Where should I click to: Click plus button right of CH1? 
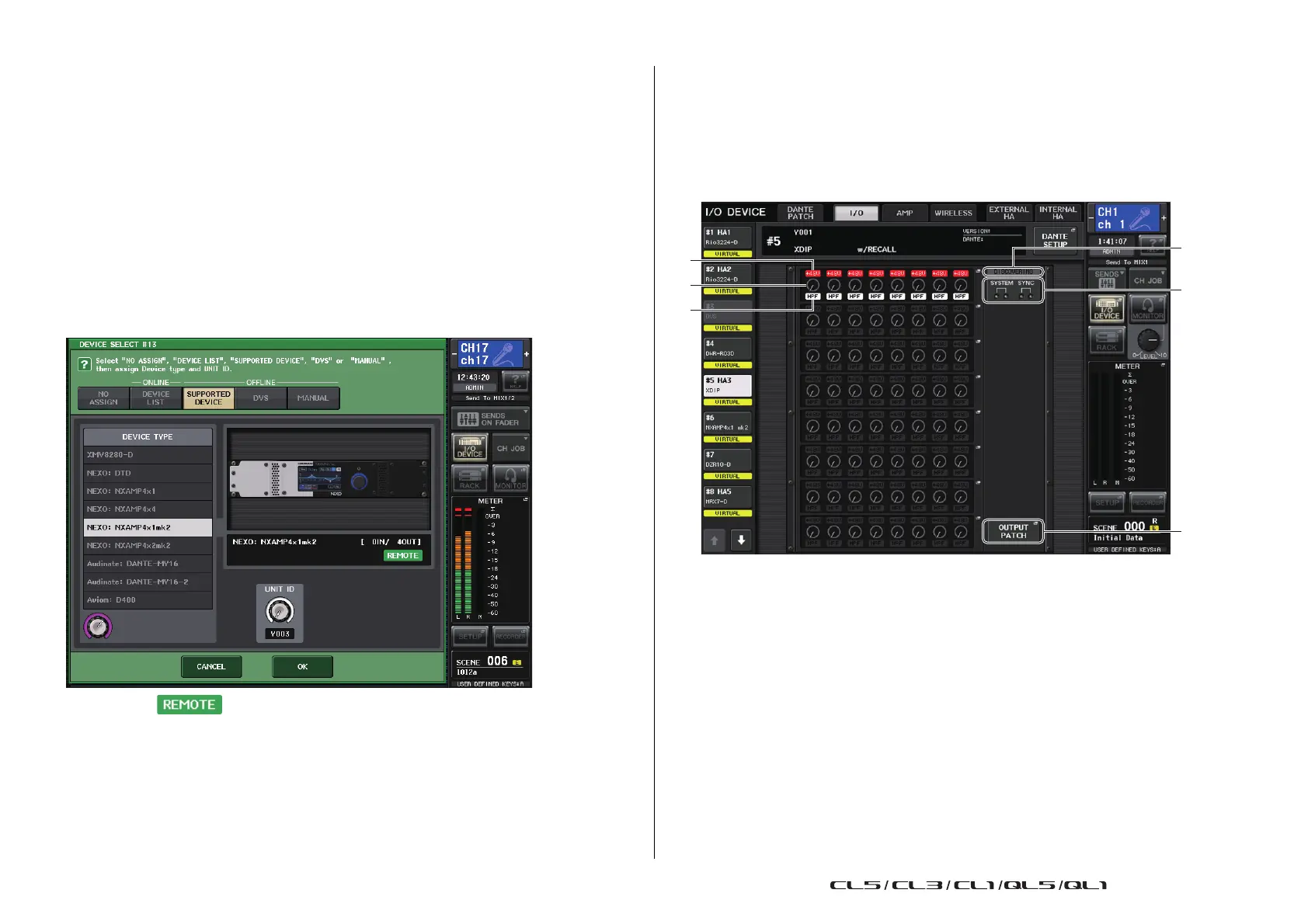(x=1164, y=218)
